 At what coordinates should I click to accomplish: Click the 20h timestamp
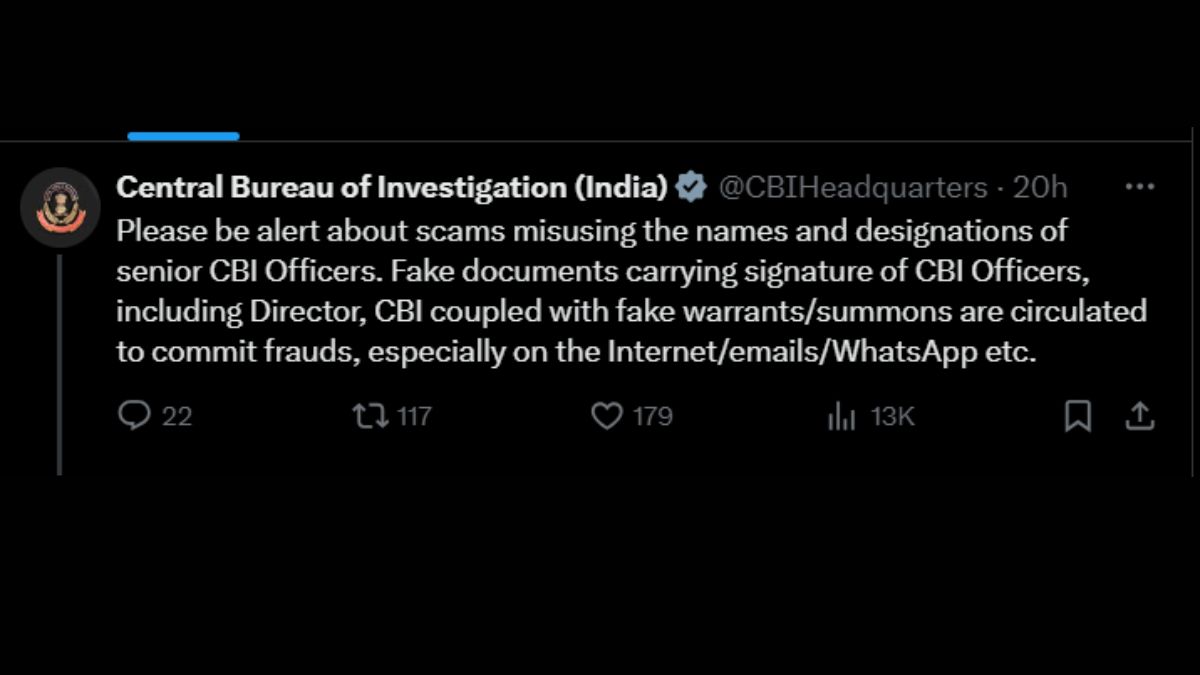pyautogui.click(x=1040, y=187)
